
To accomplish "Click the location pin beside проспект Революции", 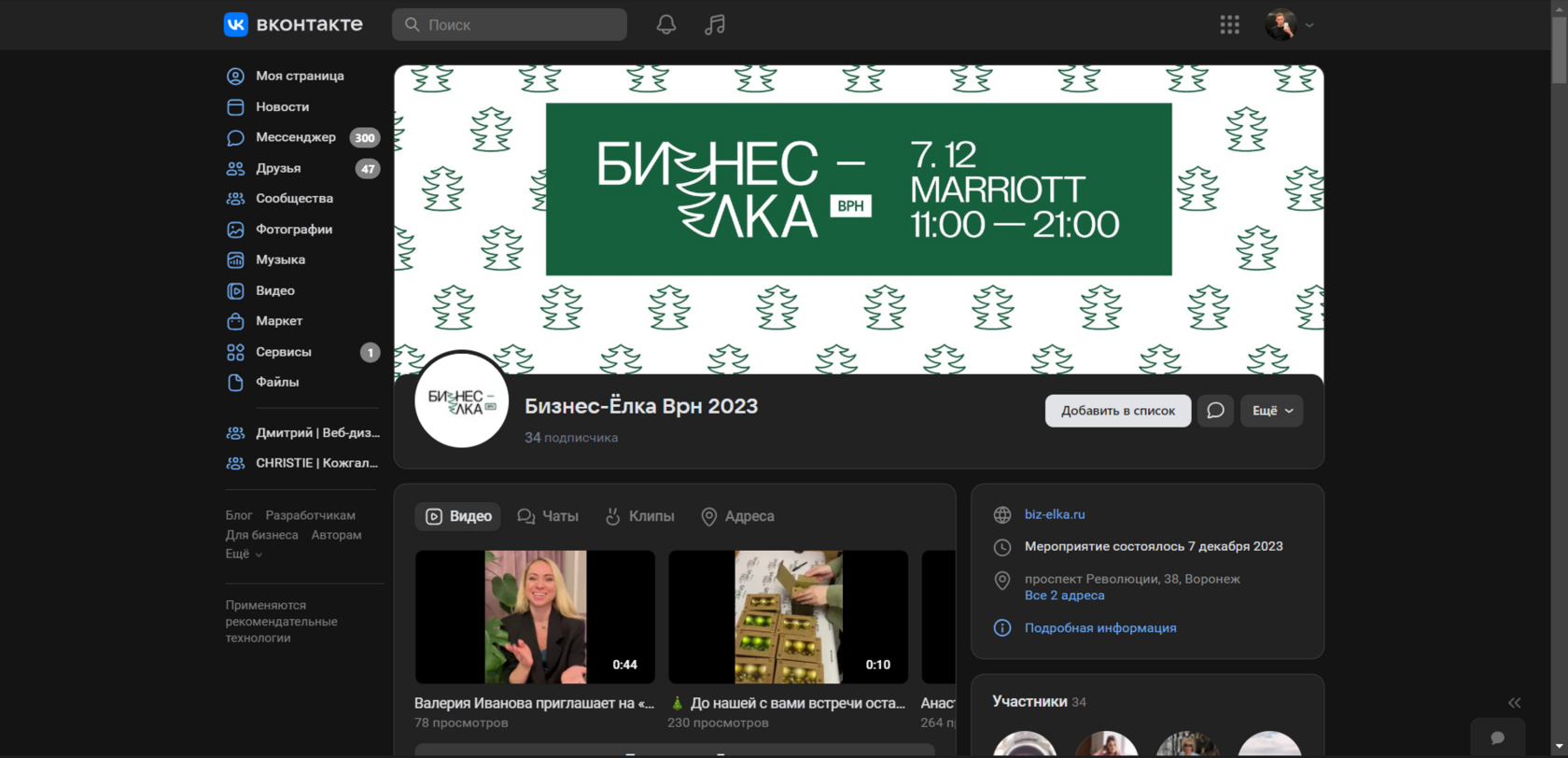I will tap(1002, 581).
